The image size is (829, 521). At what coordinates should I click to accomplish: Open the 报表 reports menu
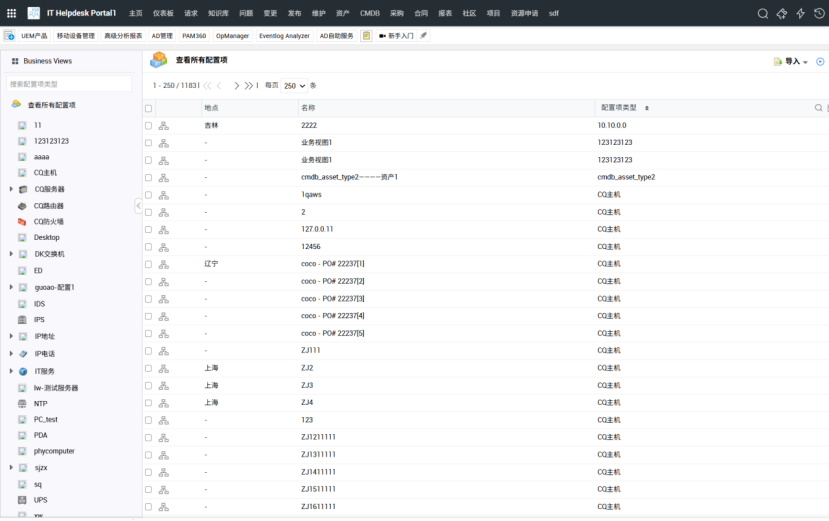pos(445,14)
